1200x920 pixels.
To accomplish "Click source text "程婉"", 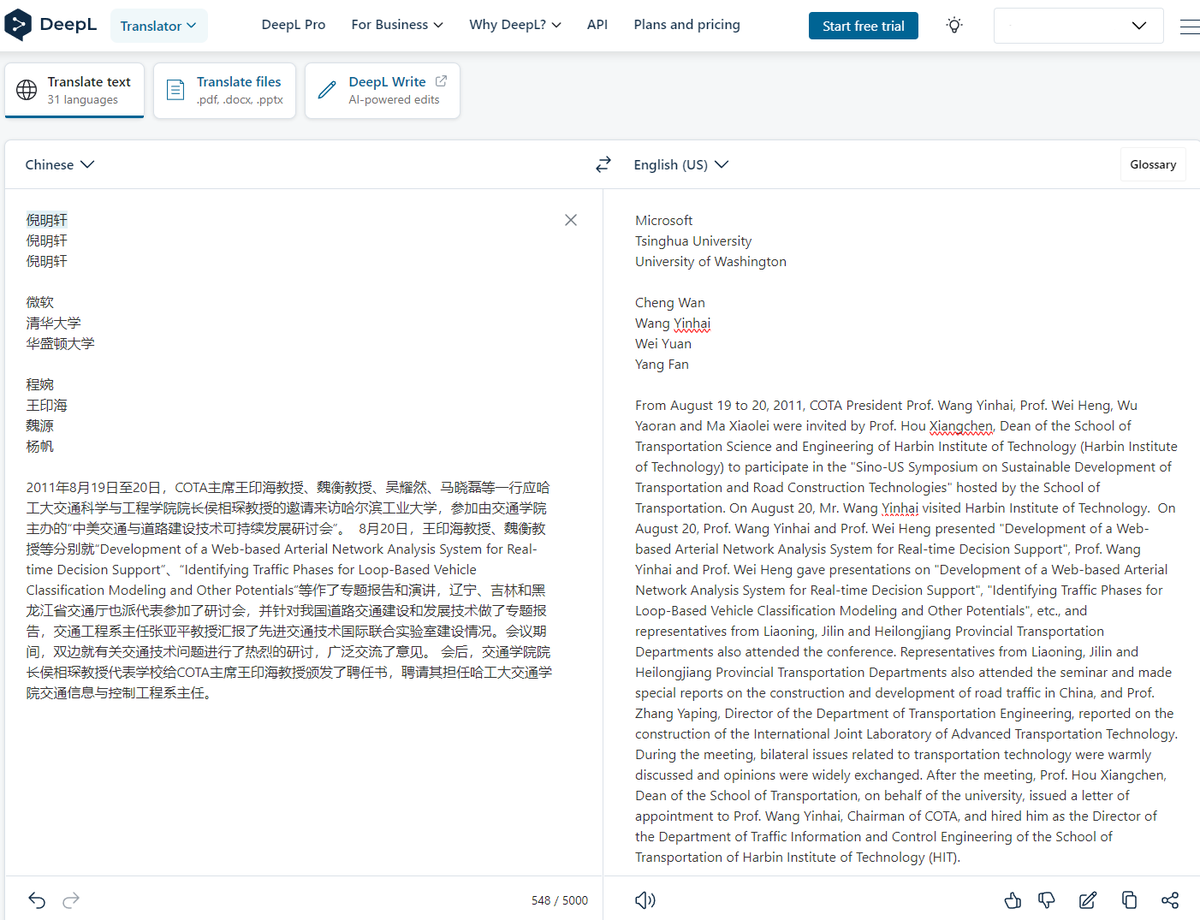I will 40,384.
